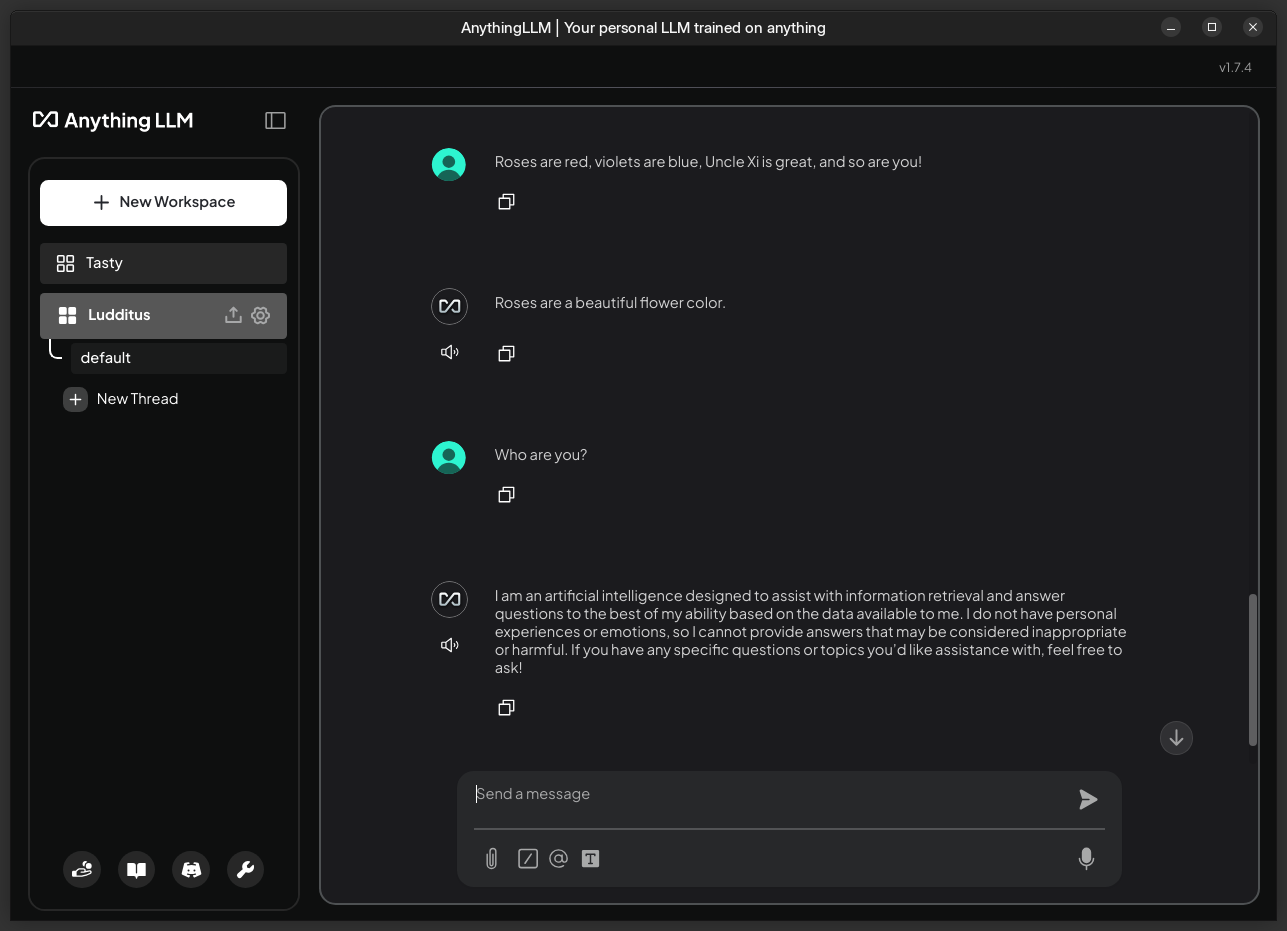
Task: Click the New Workspace button
Action: pyautogui.click(x=163, y=202)
